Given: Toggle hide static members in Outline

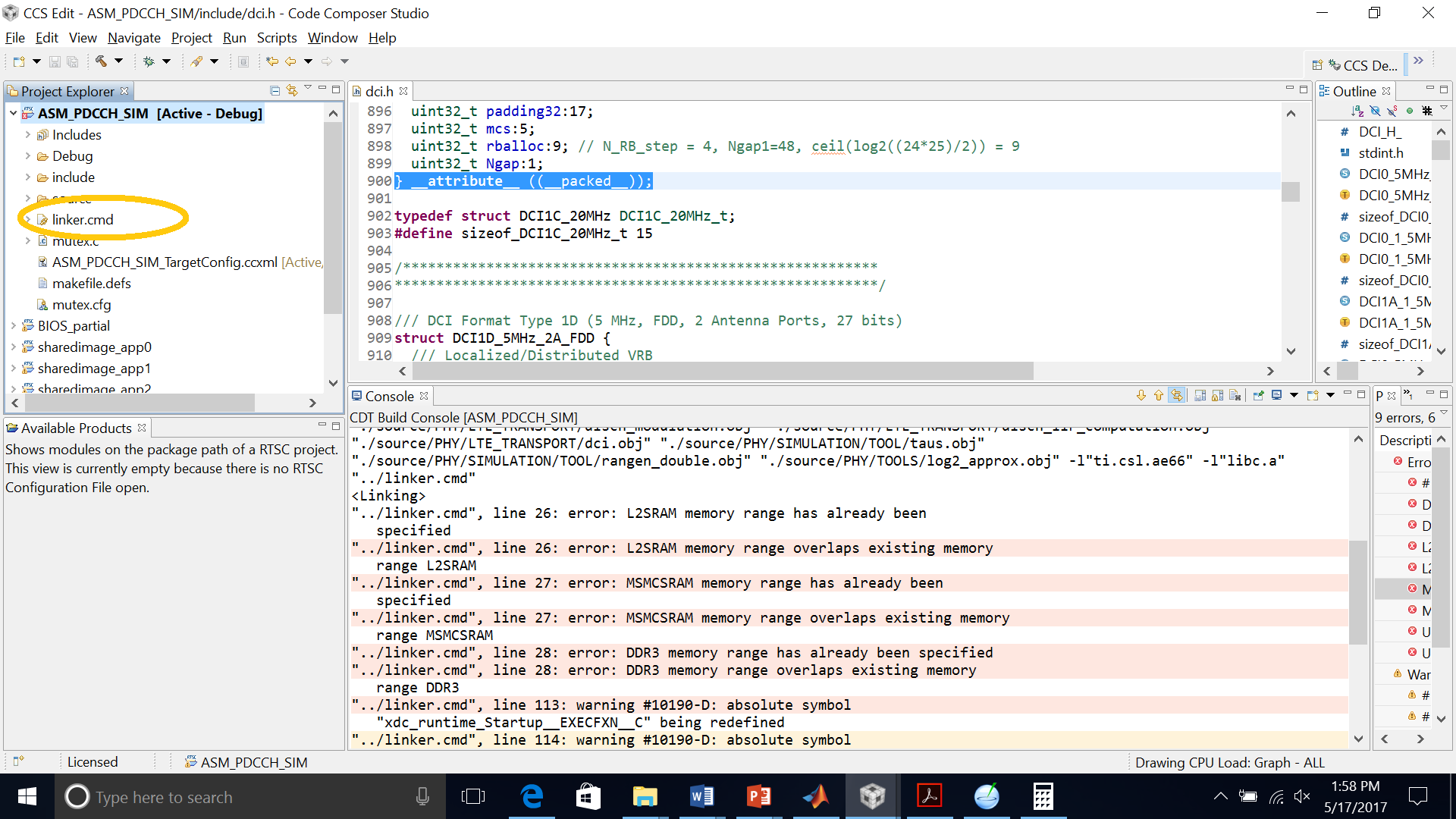Looking at the screenshot, I should [1392, 111].
